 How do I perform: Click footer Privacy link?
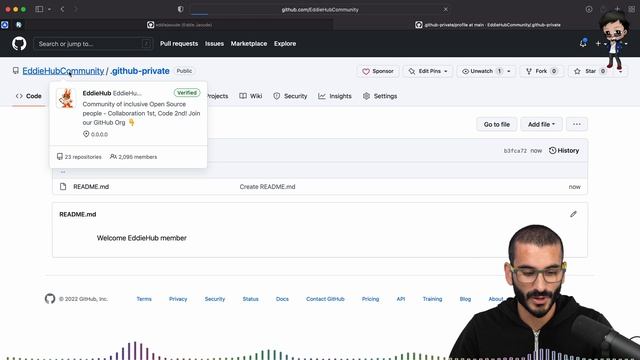pos(178,299)
